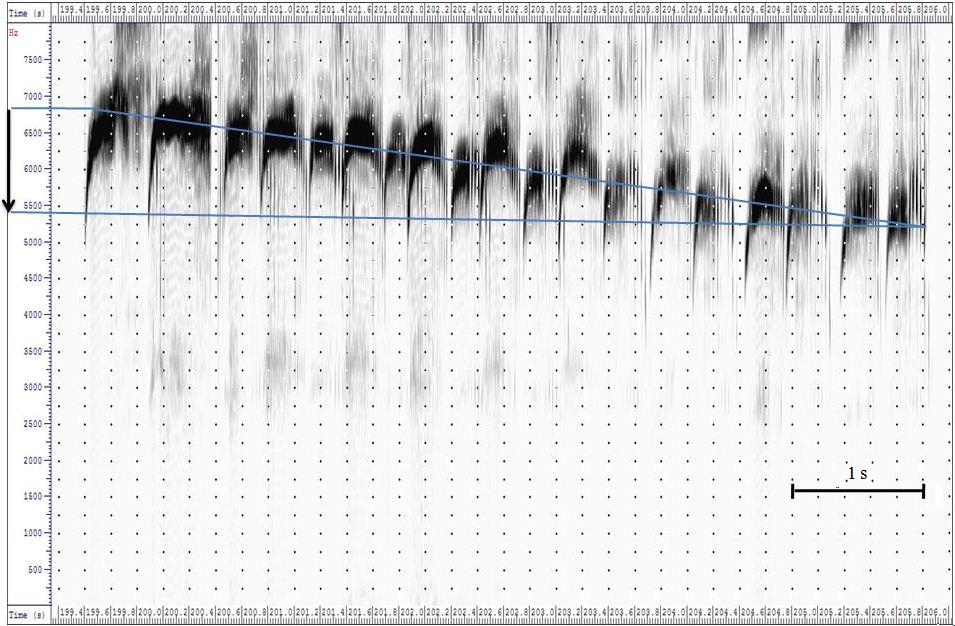The height and width of the screenshot is (626, 955).
Task: Click 205.8 on the bottom time ruler
Action: point(909,614)
